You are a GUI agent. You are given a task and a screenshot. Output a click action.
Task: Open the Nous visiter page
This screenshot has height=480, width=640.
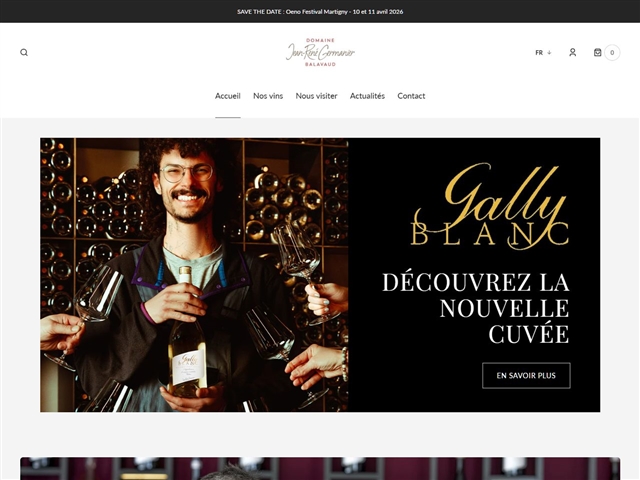[316, 96]
